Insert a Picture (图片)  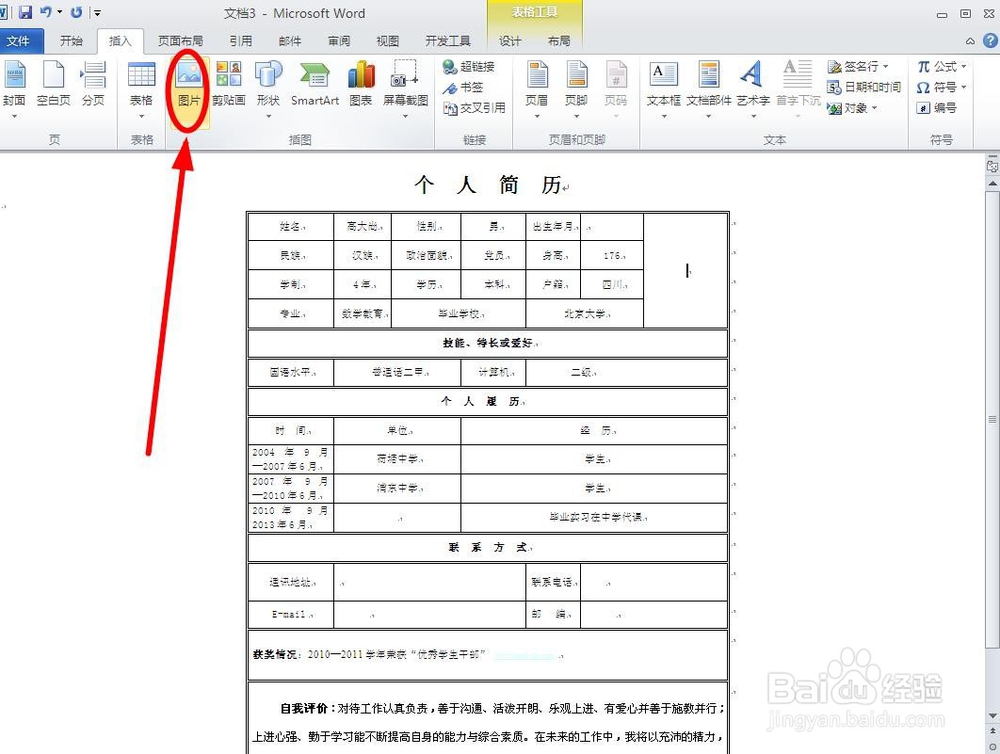187,86
